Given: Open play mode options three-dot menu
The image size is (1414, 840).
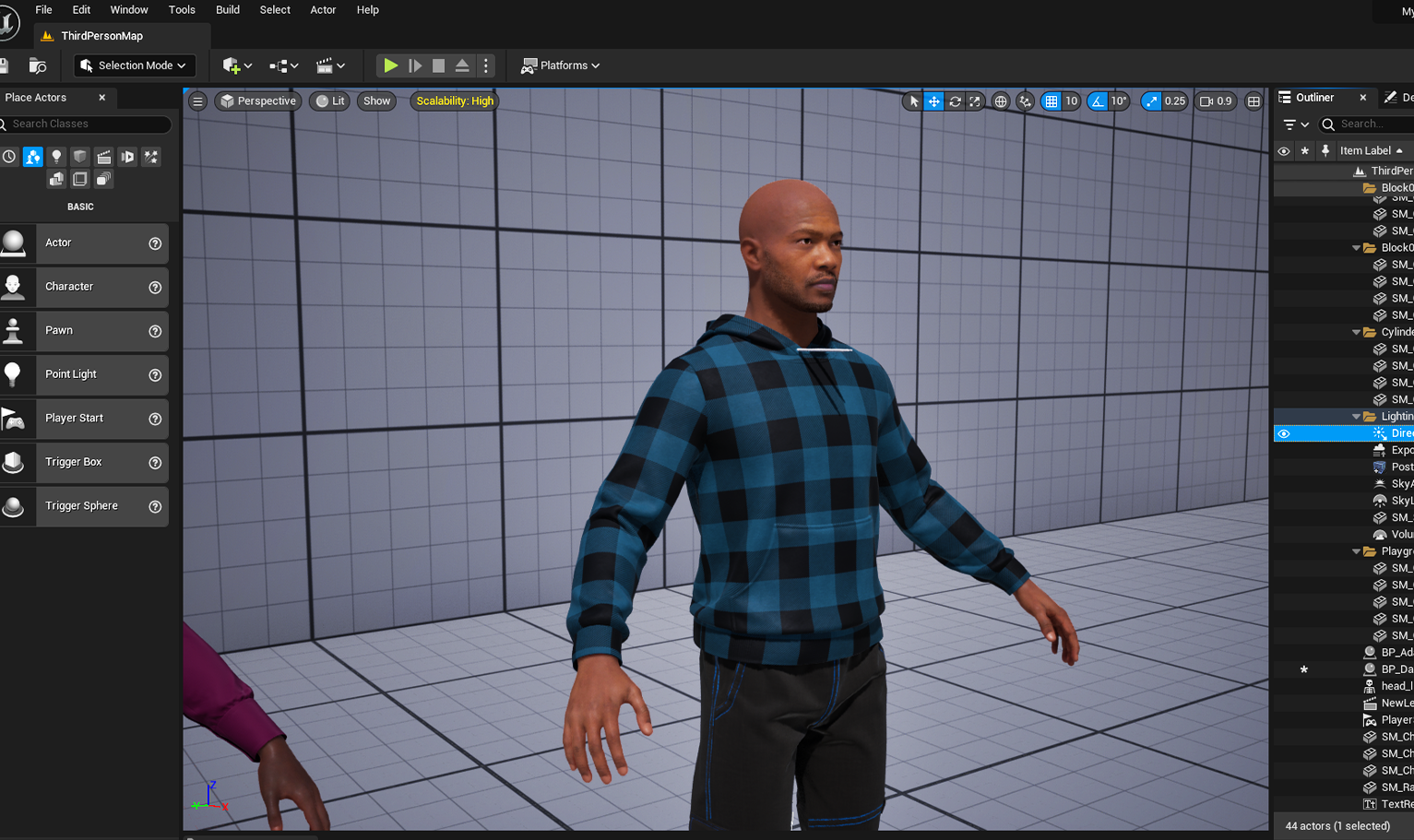Looking at the screenshot, I should 486,65.
